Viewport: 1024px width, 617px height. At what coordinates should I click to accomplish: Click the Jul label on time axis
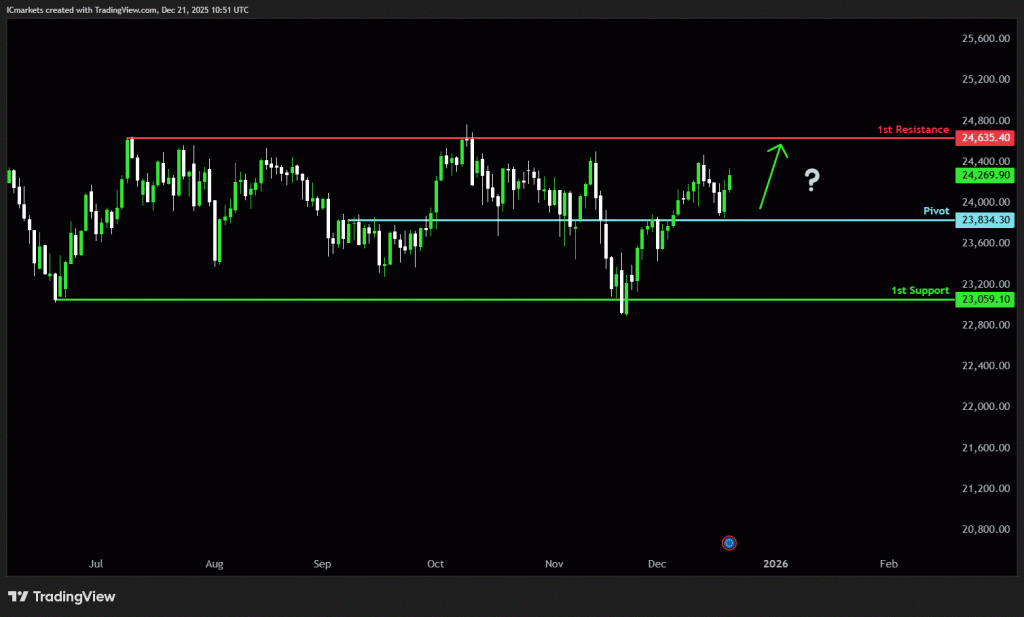pos(96,564)
